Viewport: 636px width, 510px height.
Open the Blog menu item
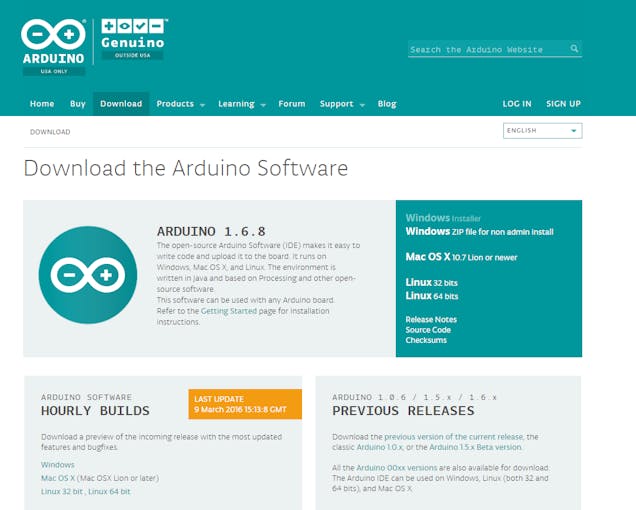387,104
